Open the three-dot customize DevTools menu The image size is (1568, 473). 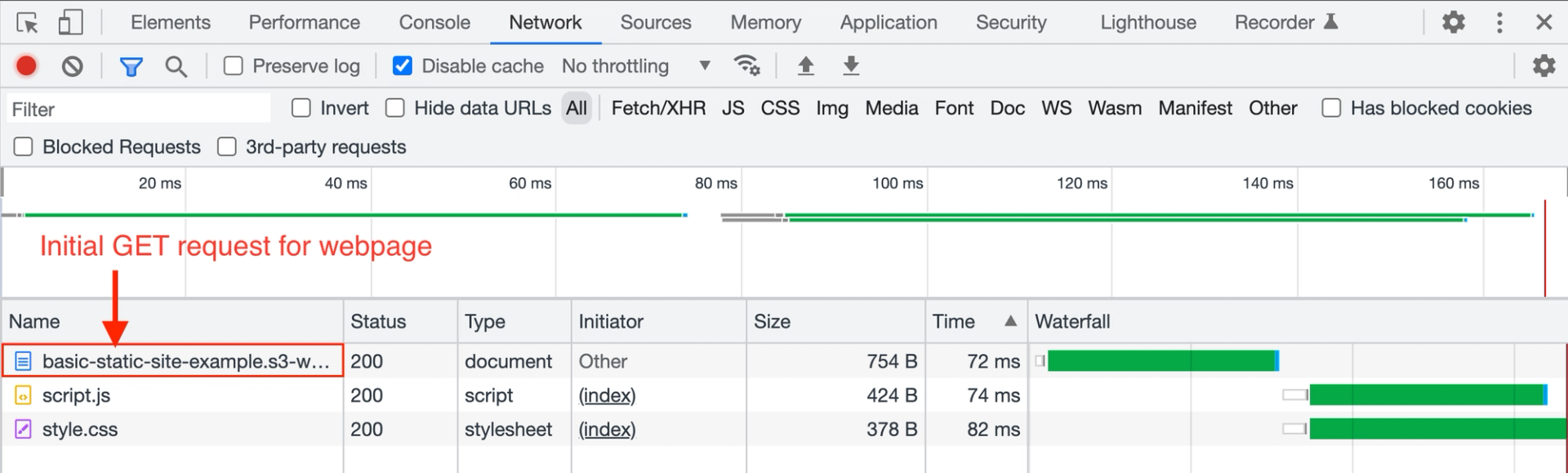point(1499,22)
